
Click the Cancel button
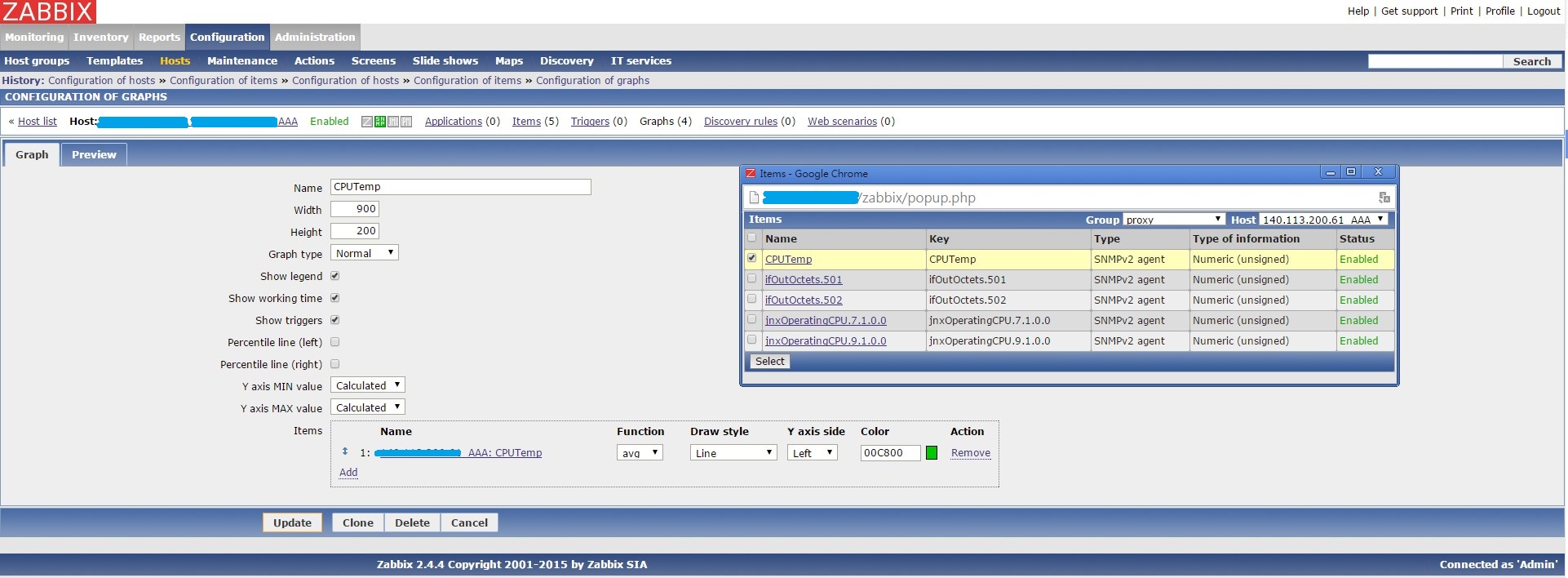[469, 523]
